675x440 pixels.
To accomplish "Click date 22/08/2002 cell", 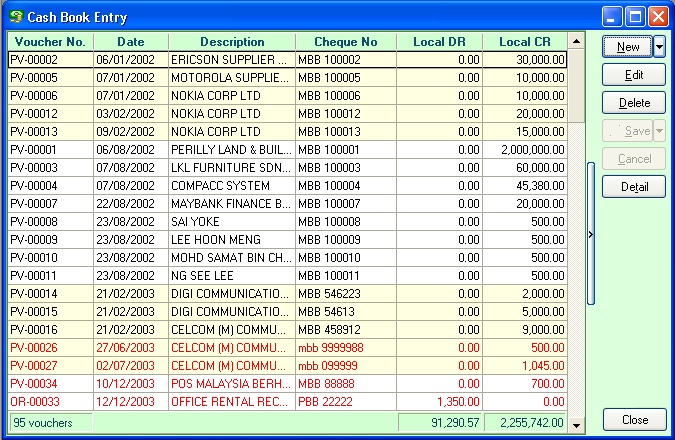I will 131,204.
